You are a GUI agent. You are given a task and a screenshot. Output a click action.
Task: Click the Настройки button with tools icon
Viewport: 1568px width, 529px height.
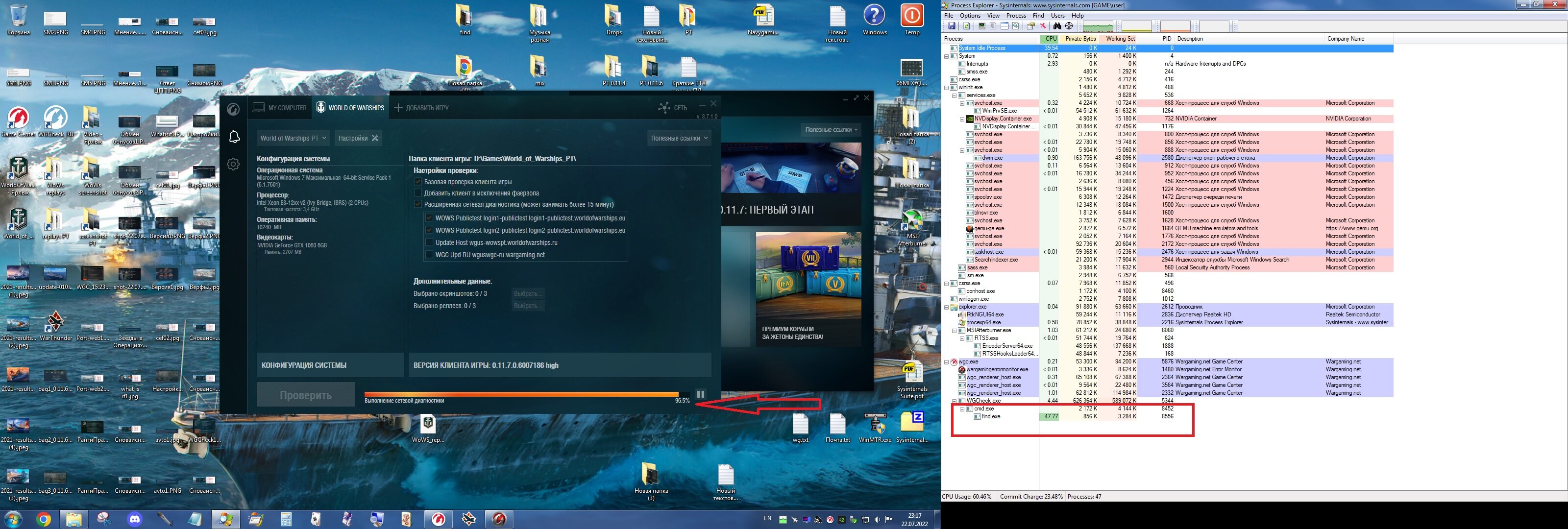359,138
